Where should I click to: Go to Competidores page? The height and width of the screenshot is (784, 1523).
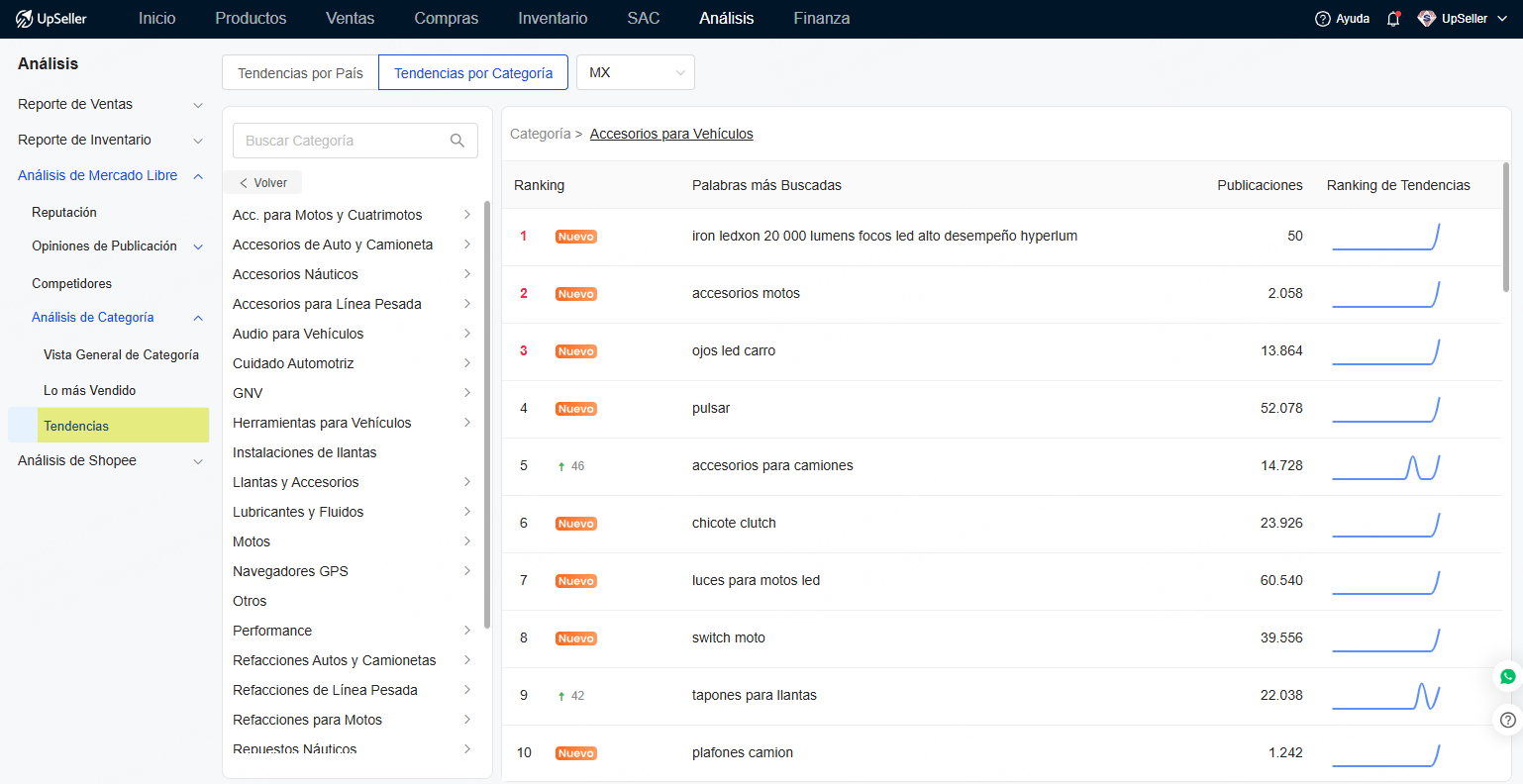pos(71,284)
